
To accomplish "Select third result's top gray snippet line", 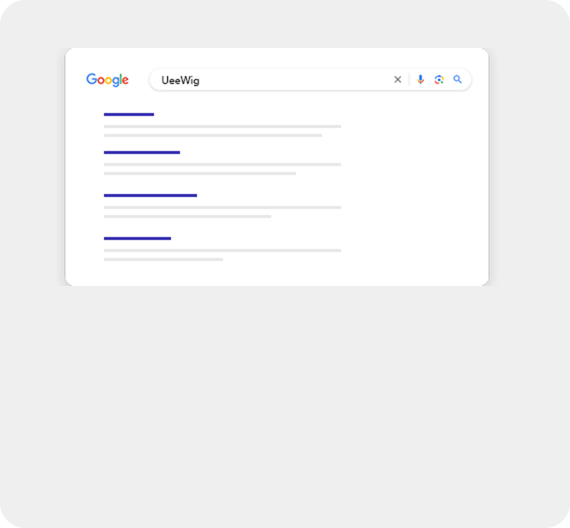I will coord(222,207).
